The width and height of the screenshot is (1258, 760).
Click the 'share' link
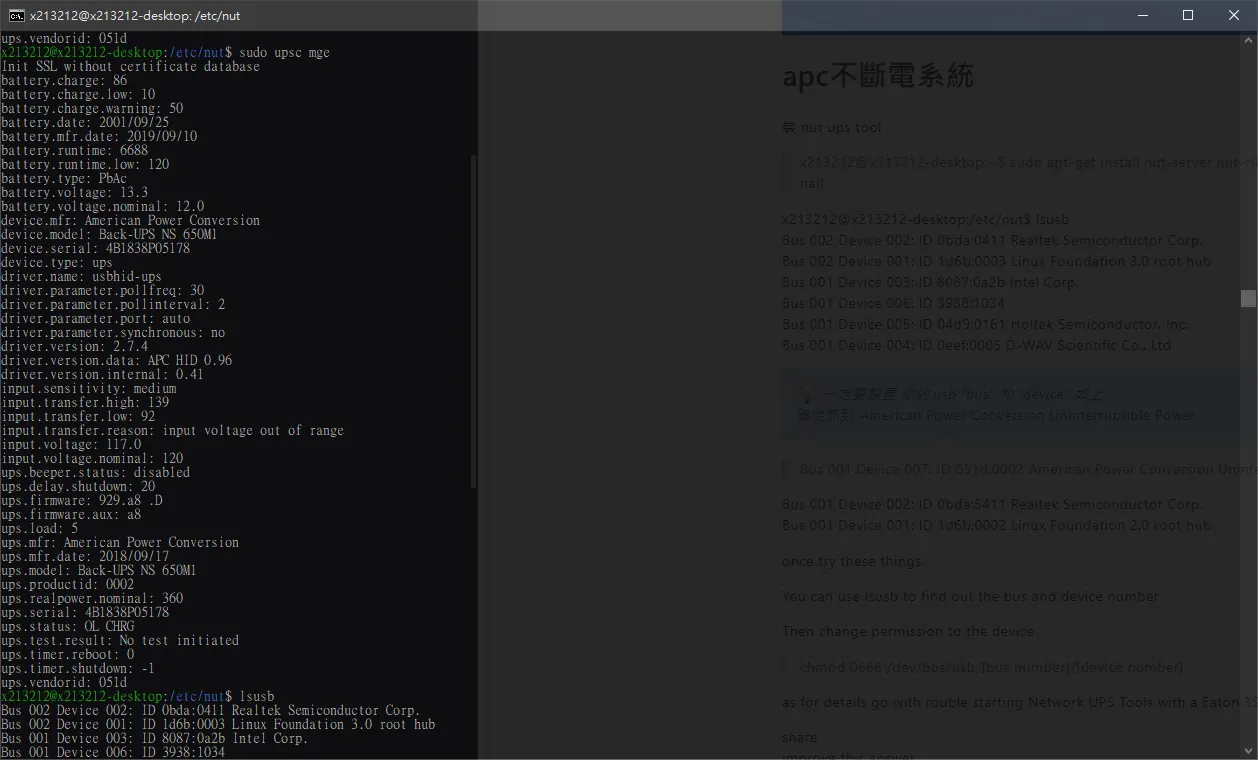tap(799, 738)
